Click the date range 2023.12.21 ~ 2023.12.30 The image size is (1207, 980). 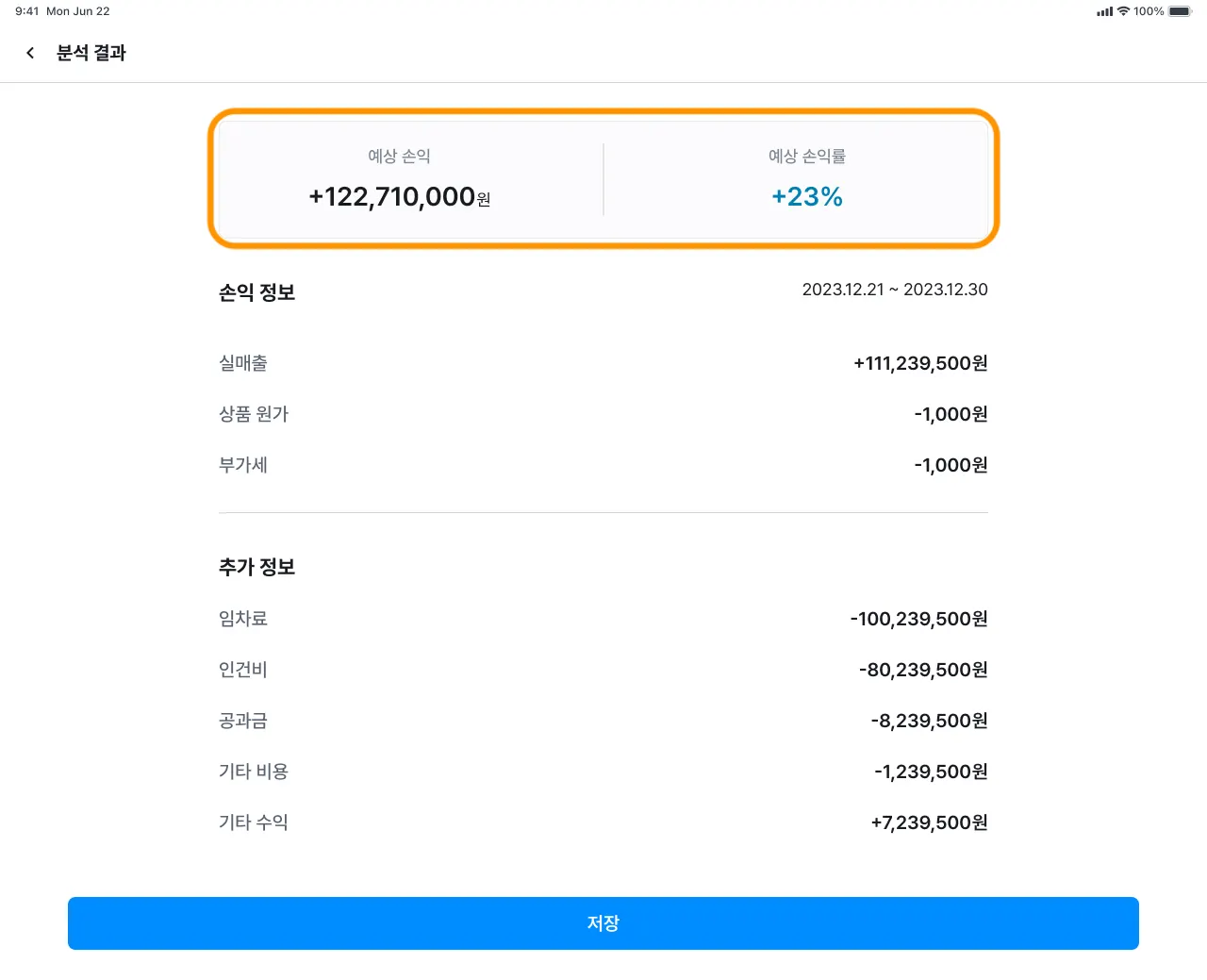[895, 290]
